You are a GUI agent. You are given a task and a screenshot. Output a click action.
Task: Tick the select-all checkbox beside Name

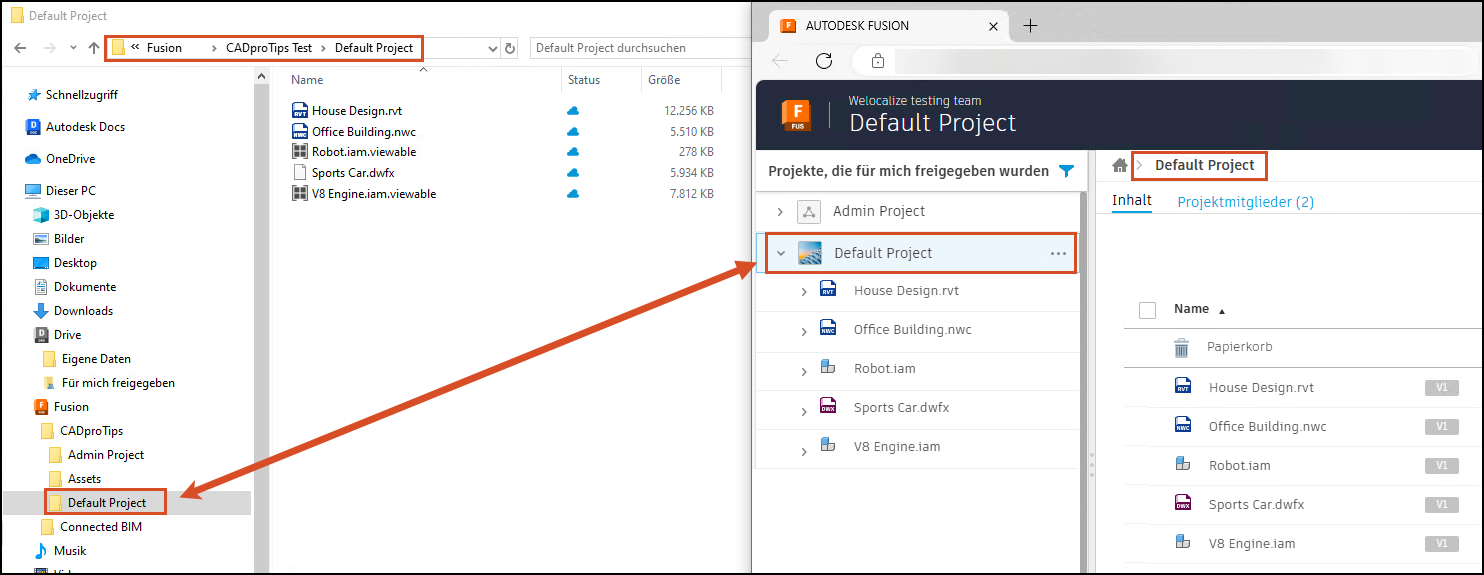click(1147, 310)
